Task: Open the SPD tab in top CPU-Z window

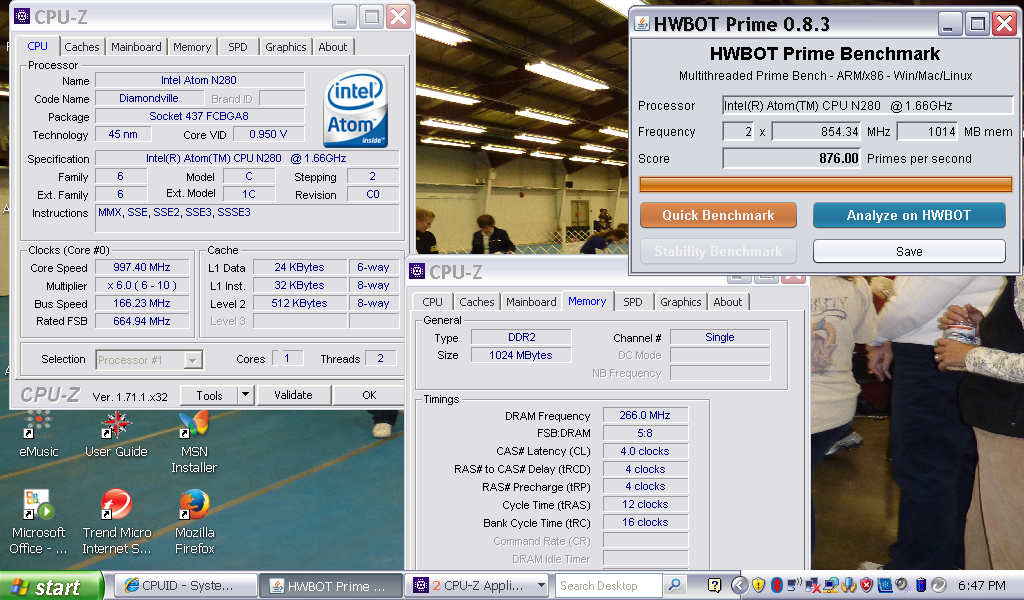Action: coord(238,47)
